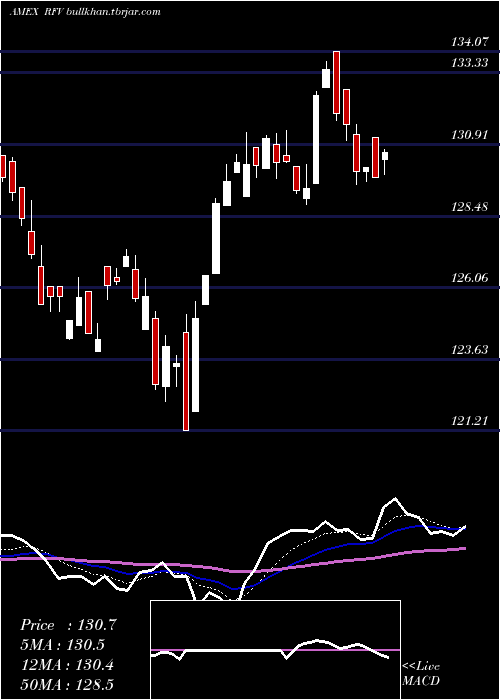Click the AMEX RFV bullkhan.tbrjar.com title text
500x700 pixels.
click(x=85, y=12)
